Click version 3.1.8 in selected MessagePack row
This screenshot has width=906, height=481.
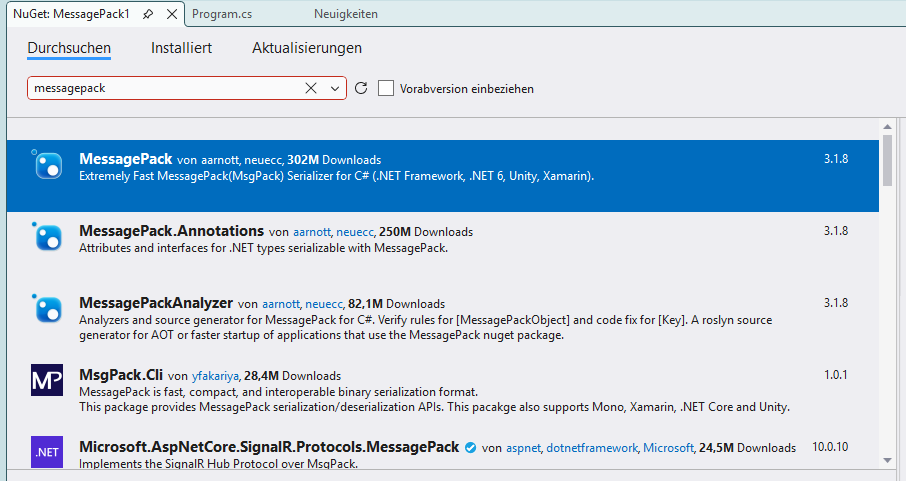[x=836, y=158]
